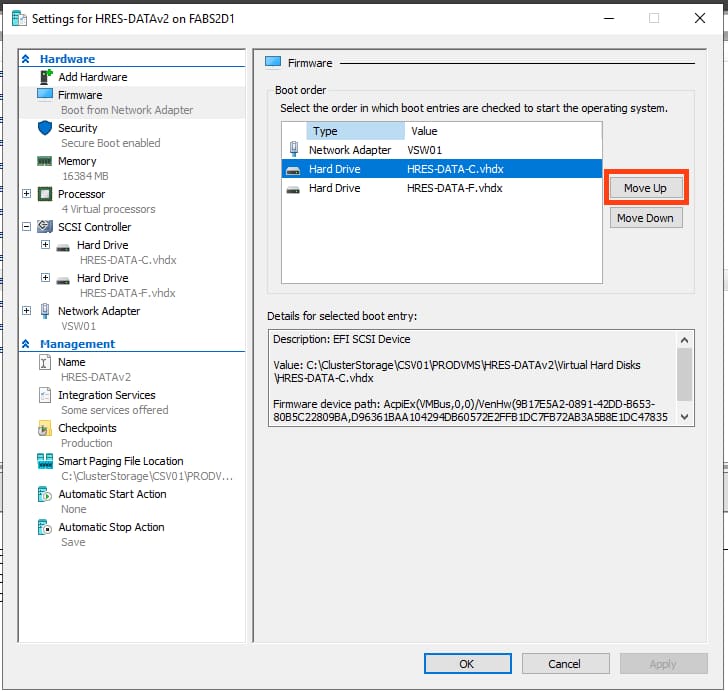Screen dimensions: 728x696
Task: Click the drive icon of the HRES-DATA-C.vhdx boot entry
Action: click(293, 170)
